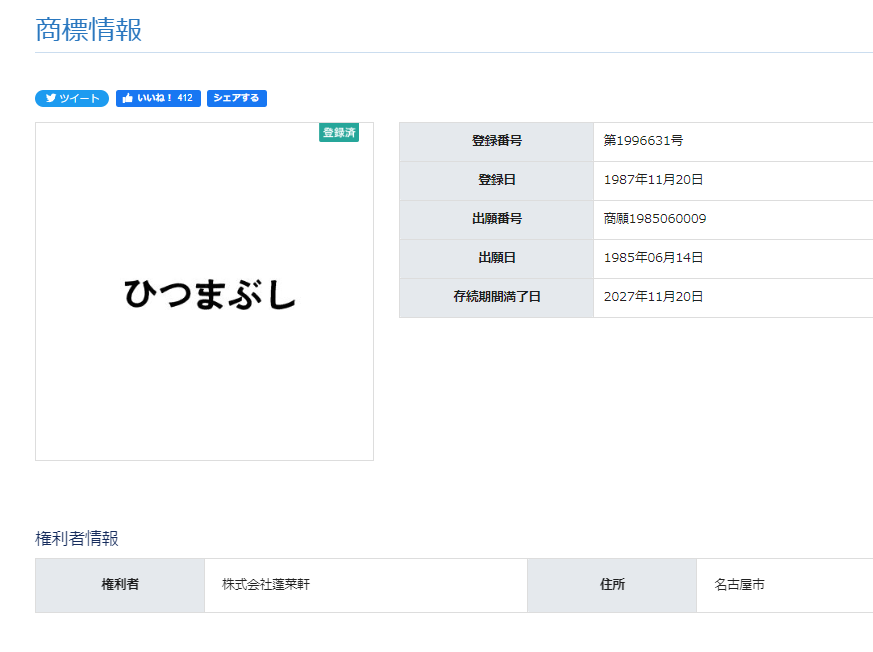Click the 出願番号 label cell

click(x=497, y=220)
